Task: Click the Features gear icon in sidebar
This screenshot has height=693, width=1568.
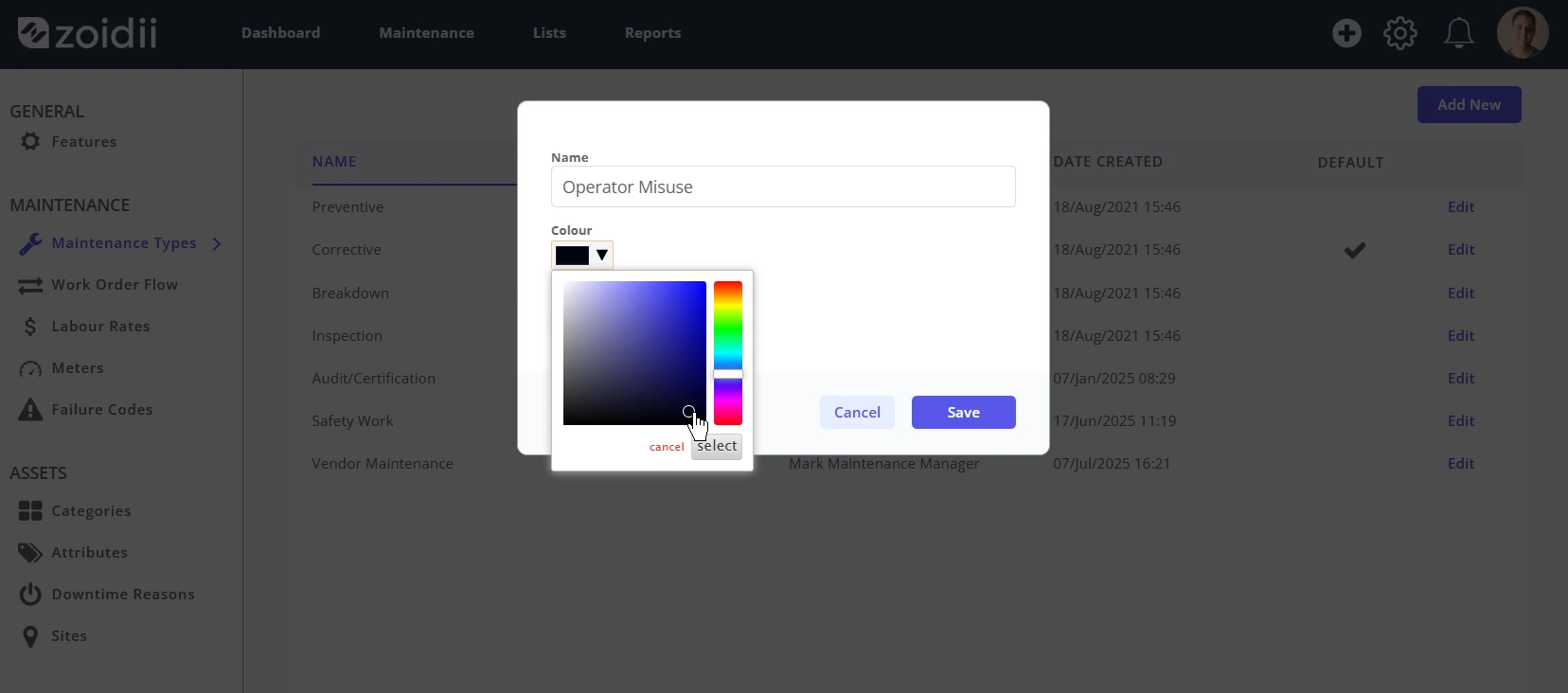Action: point(30,141)
